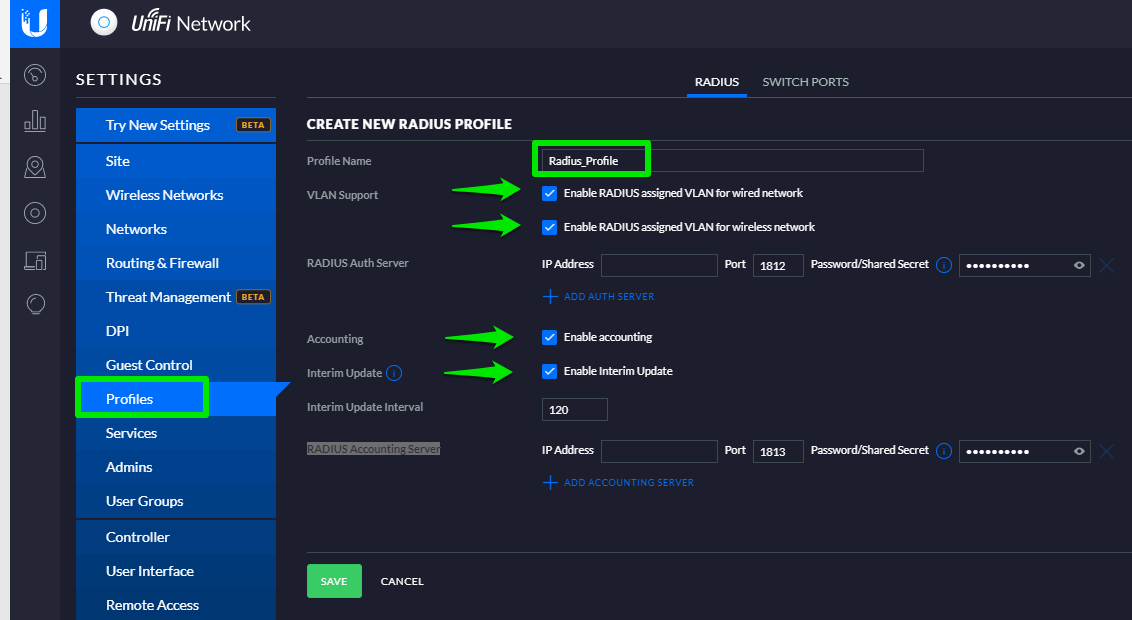The height and width of the screenshot is (620, 1132).
Task: Click the Interim Update info icon
Action: pyautogui.click(x=394, y=373)
